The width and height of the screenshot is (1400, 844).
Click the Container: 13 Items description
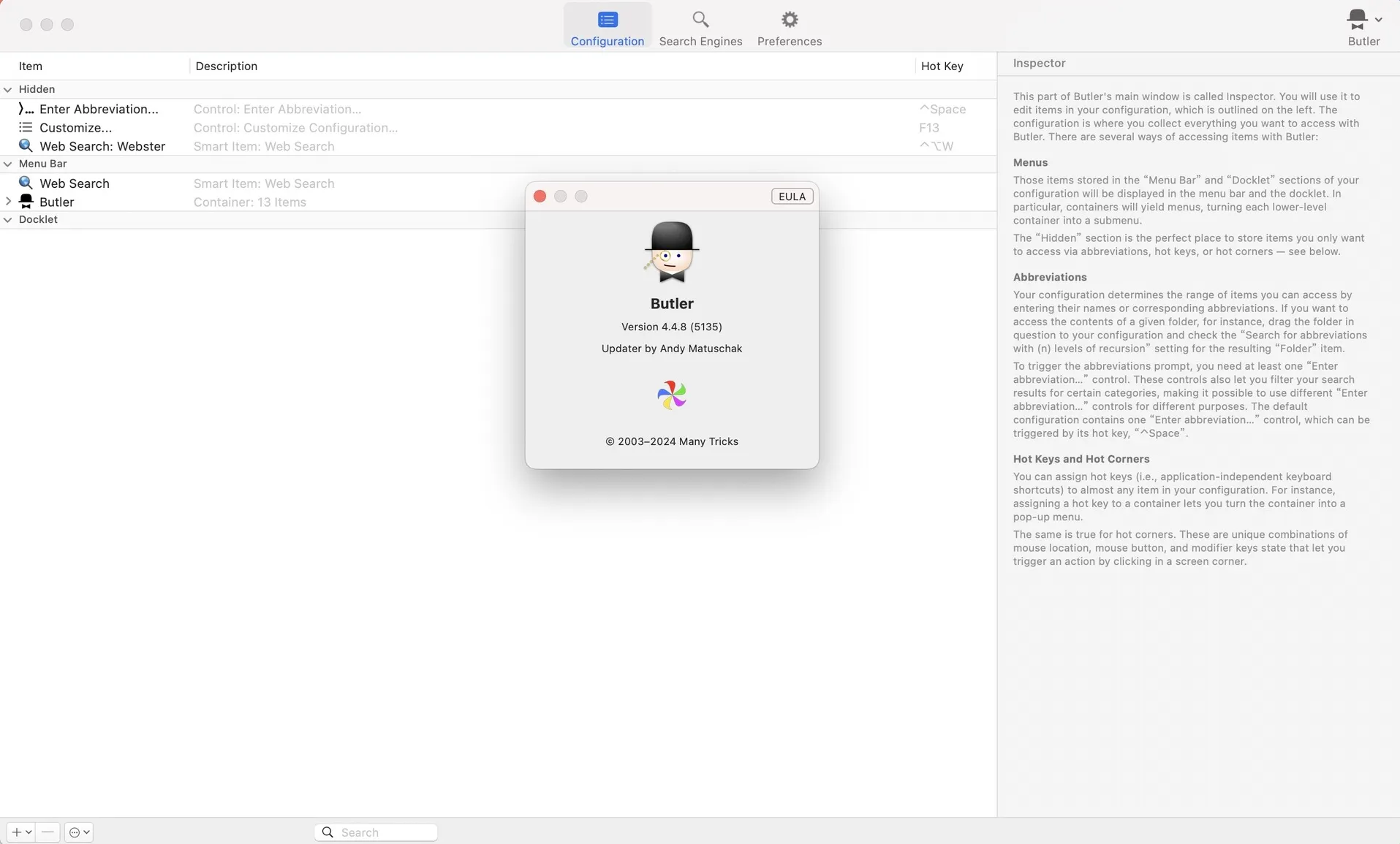pyautogui.click(x=249, y=202)
